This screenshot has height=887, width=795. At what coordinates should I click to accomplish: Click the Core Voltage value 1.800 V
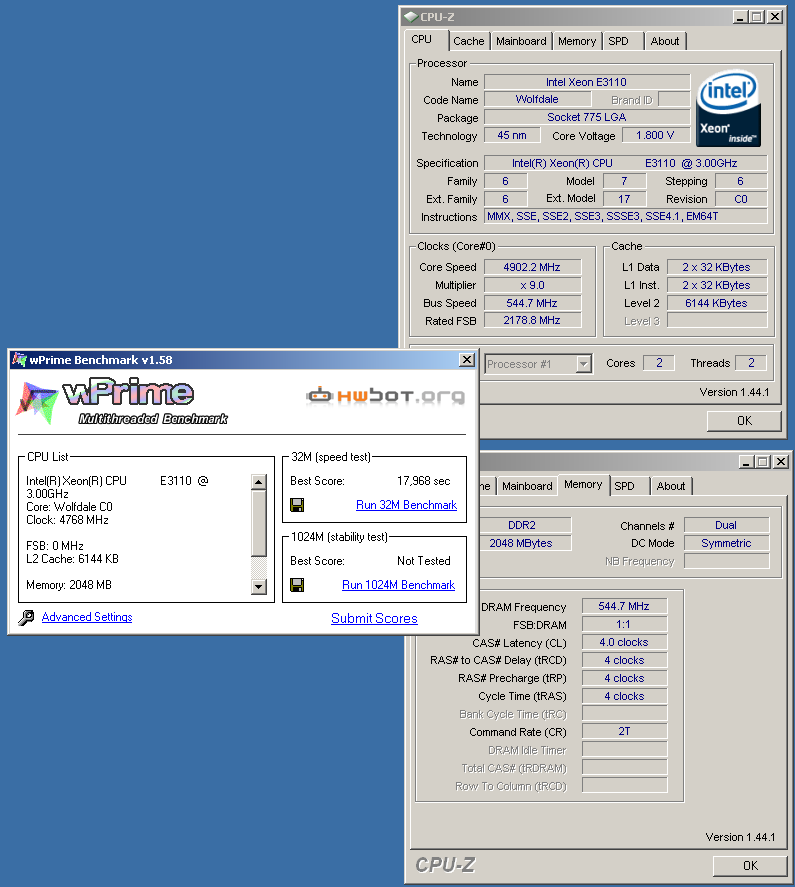click(655, 135)
